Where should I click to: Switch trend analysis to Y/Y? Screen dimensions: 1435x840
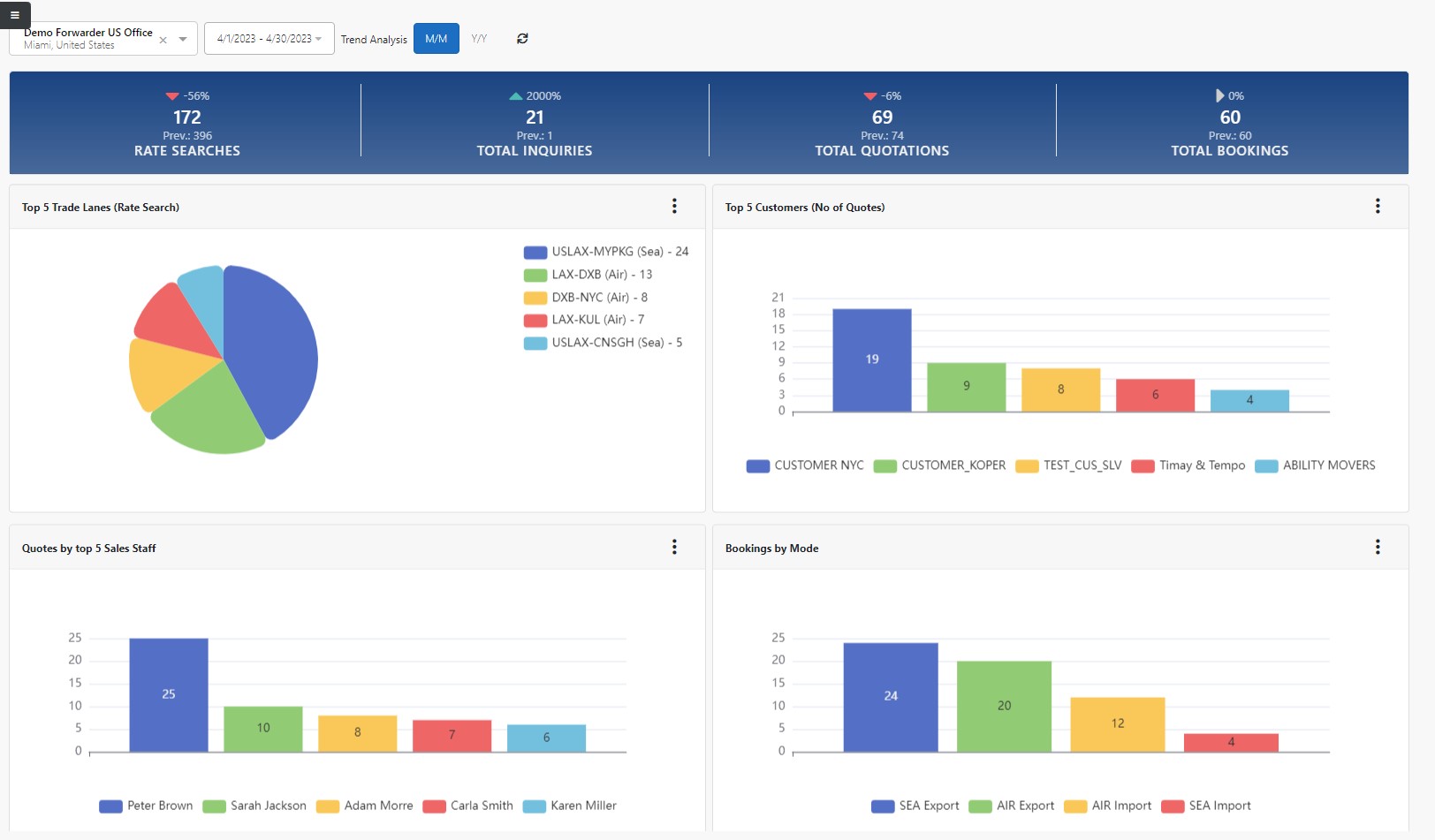479,38
